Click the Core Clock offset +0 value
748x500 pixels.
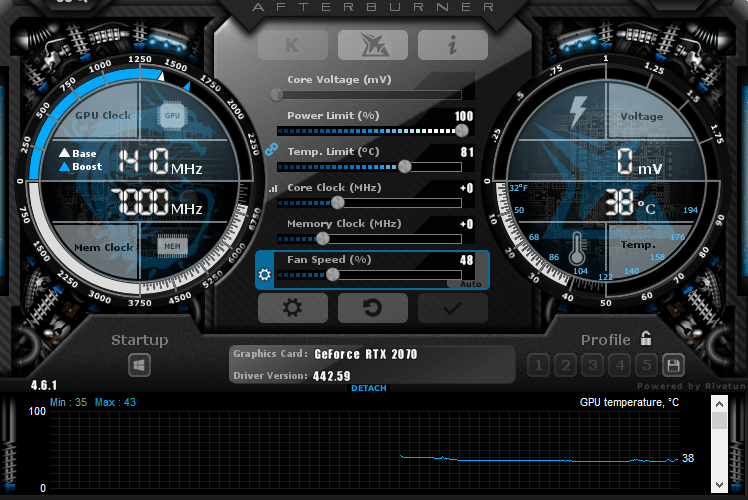point(467,188)
